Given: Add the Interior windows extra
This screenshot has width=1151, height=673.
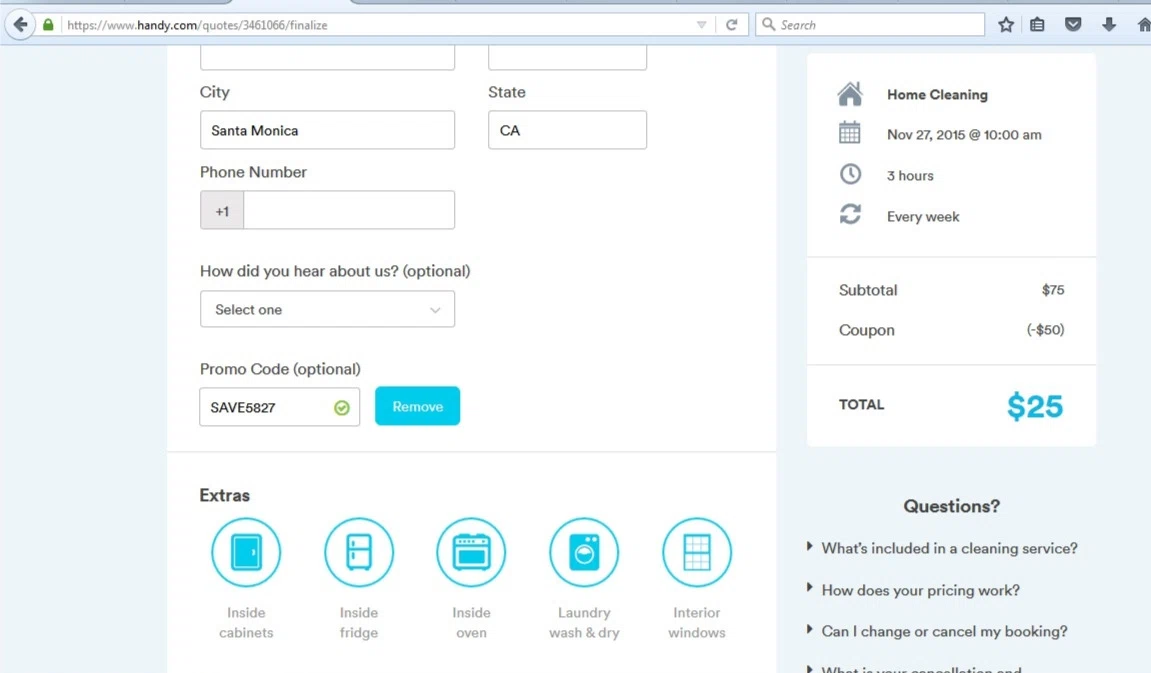Looking at the screenshot, I should click(x=697, y=552).
